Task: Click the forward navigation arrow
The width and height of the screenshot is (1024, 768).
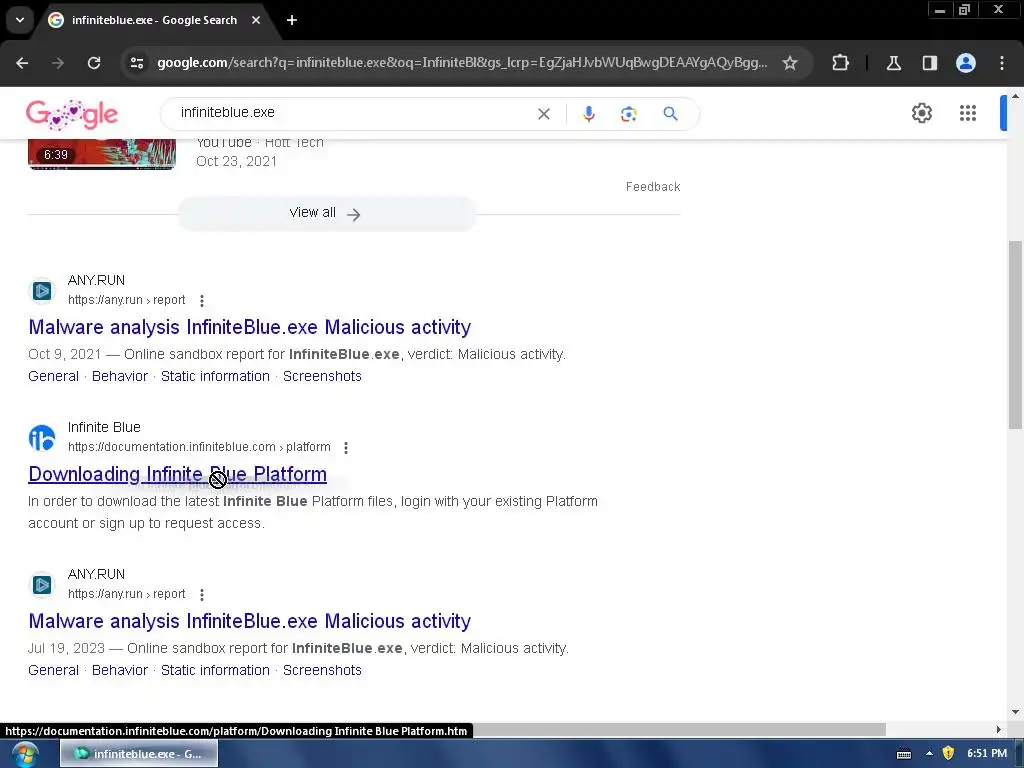Action: (x=58, y=63)
